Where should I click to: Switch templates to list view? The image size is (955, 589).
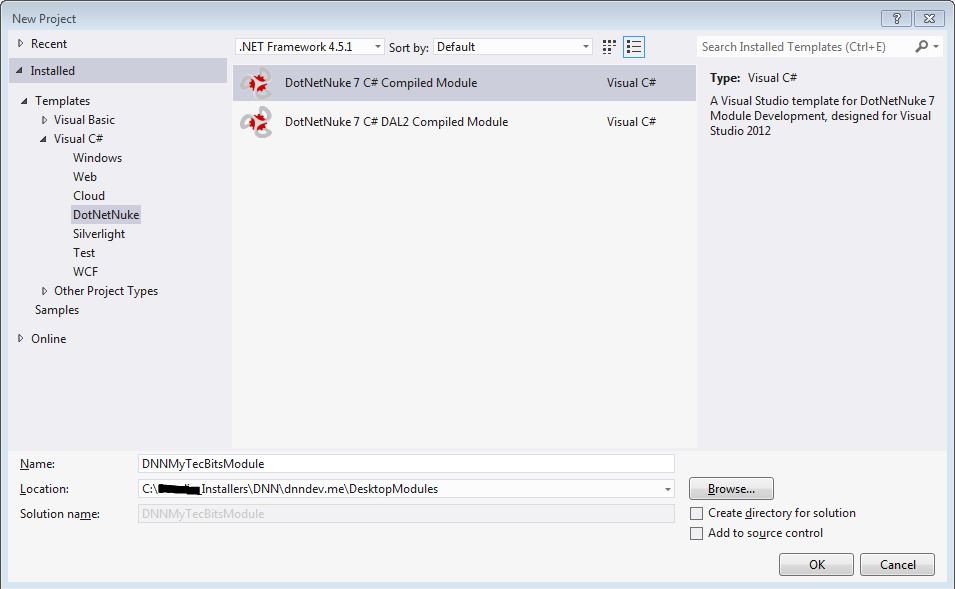coord(634,46)
